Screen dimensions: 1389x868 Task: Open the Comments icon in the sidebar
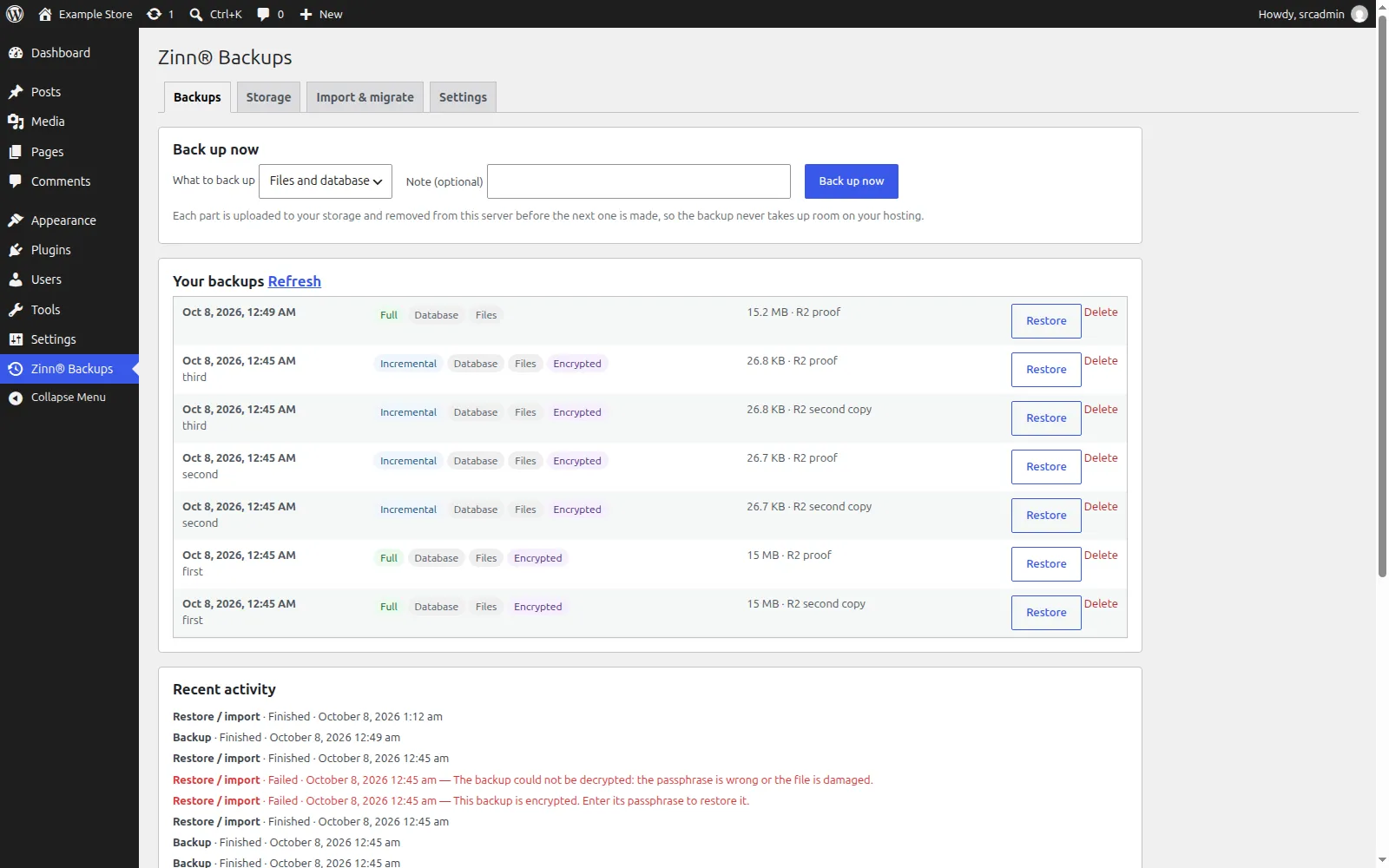pyautogui.click(x=16, y=181)
